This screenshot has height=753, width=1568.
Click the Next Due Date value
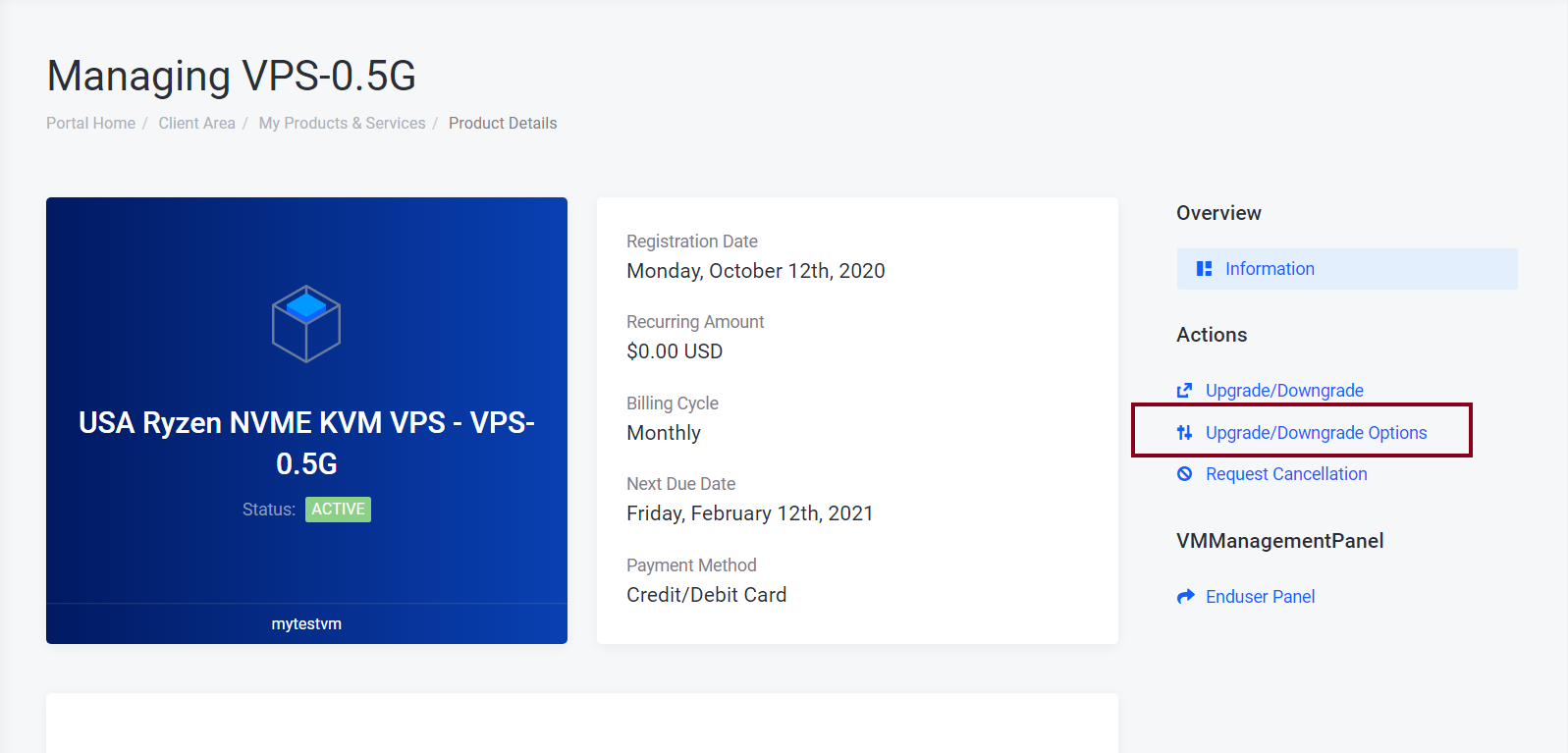coord(749,513)
